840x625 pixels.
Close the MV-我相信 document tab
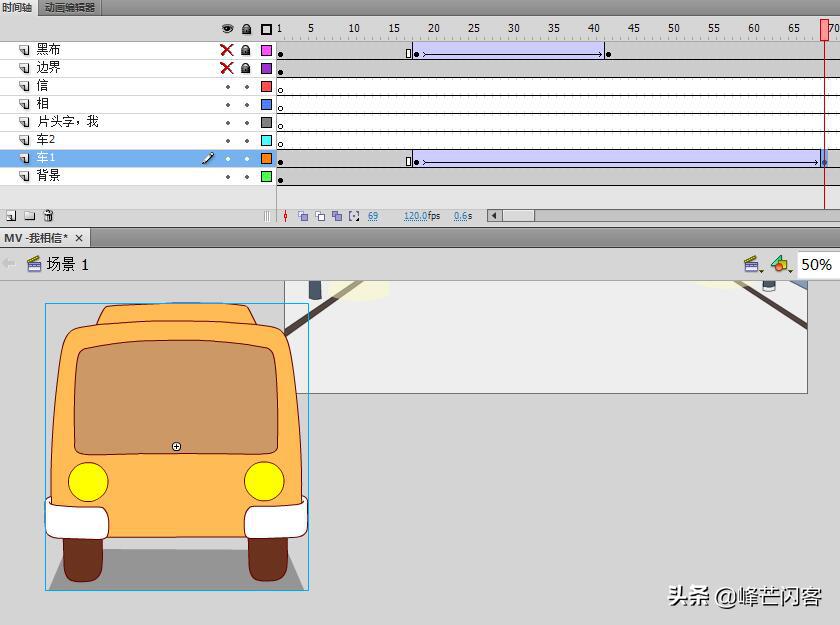pos(79,238)
